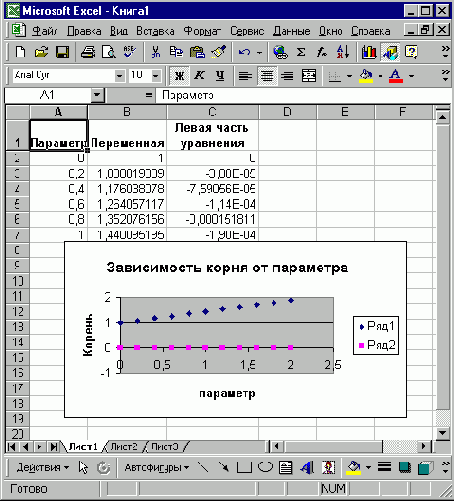
Task: Toggle underline formatting Ч button
Action: click(x=220, y=76)
